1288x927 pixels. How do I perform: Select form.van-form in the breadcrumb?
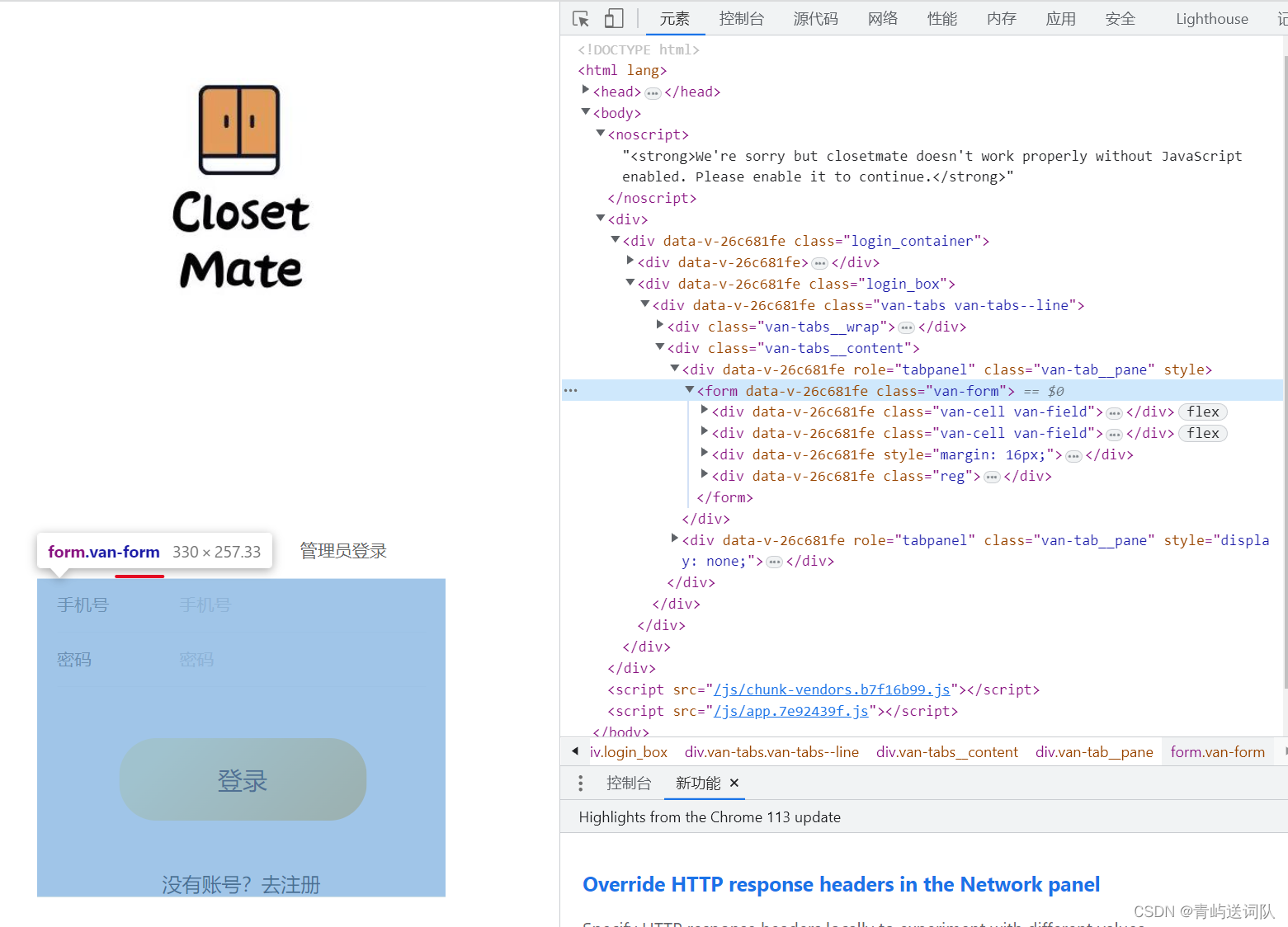click(x=1217, y=752)
